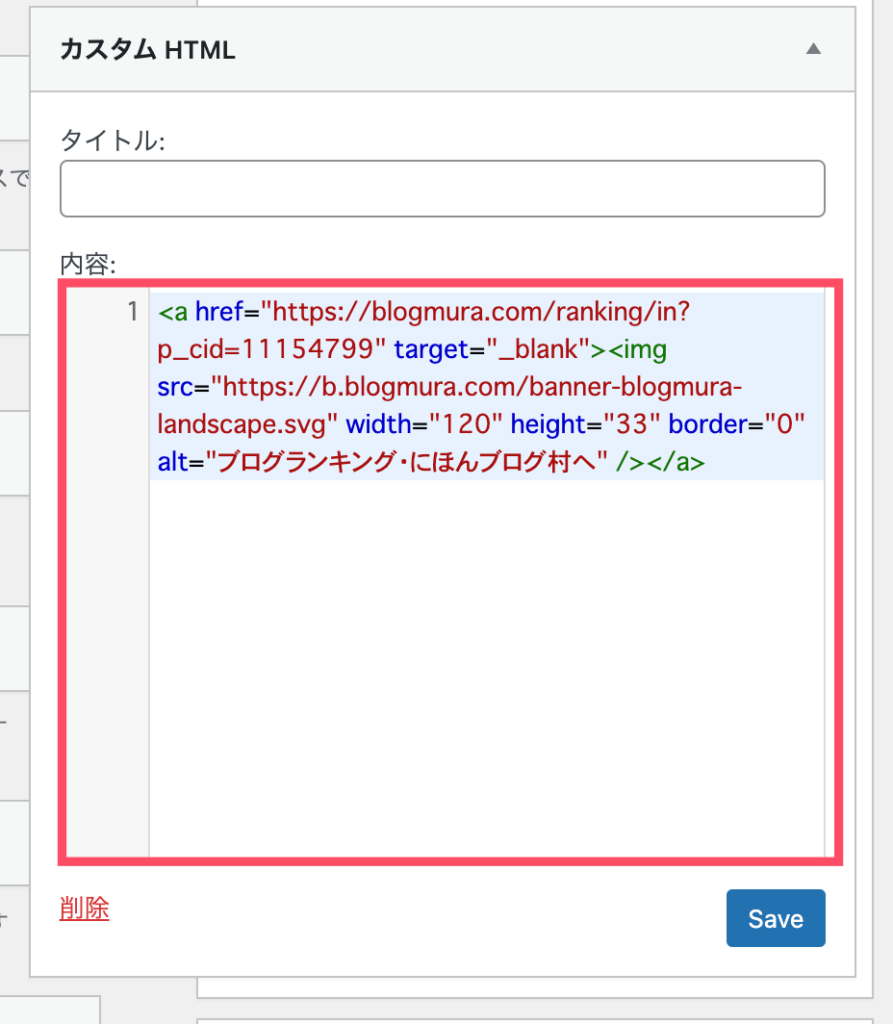Click the height="33" attribute in code
893x1024 pixels.
(585, 424)
